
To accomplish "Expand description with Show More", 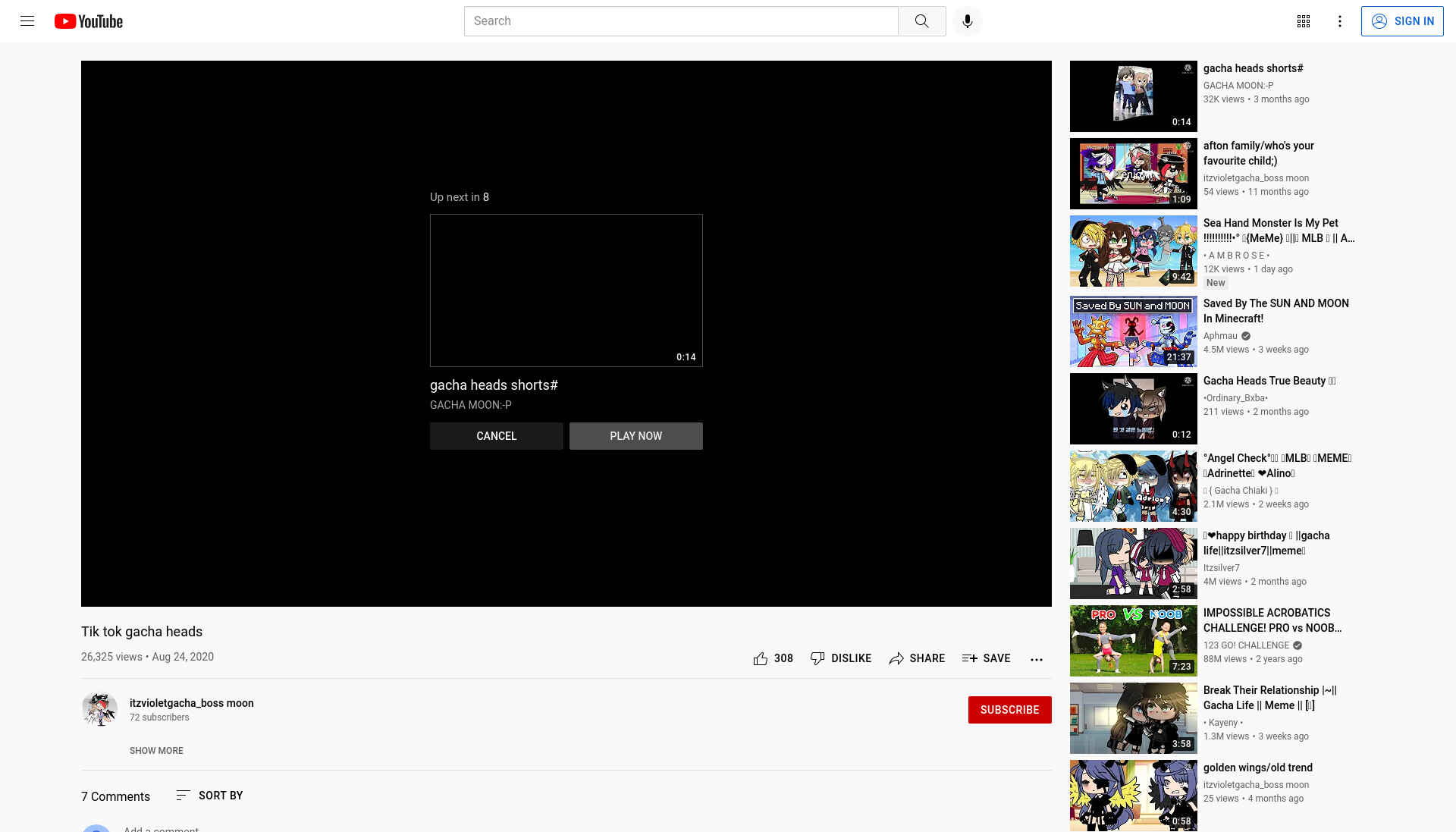I will click(156, 751).
